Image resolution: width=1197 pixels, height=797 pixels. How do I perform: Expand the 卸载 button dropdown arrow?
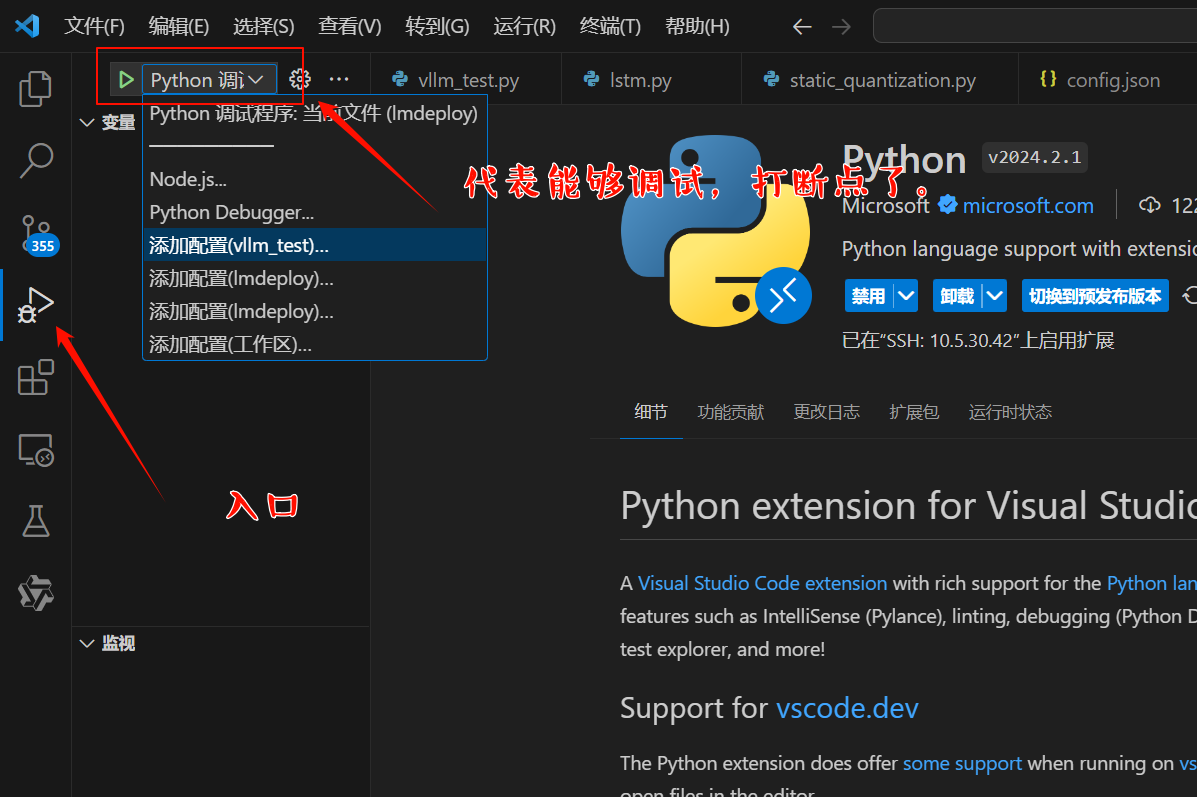pyautogui.click(x=994, y=295)
